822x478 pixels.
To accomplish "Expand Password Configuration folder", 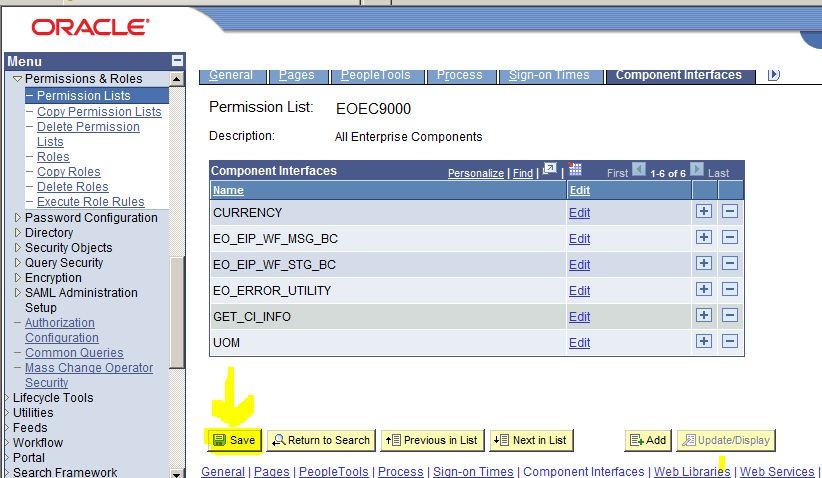I will point(17,218).
